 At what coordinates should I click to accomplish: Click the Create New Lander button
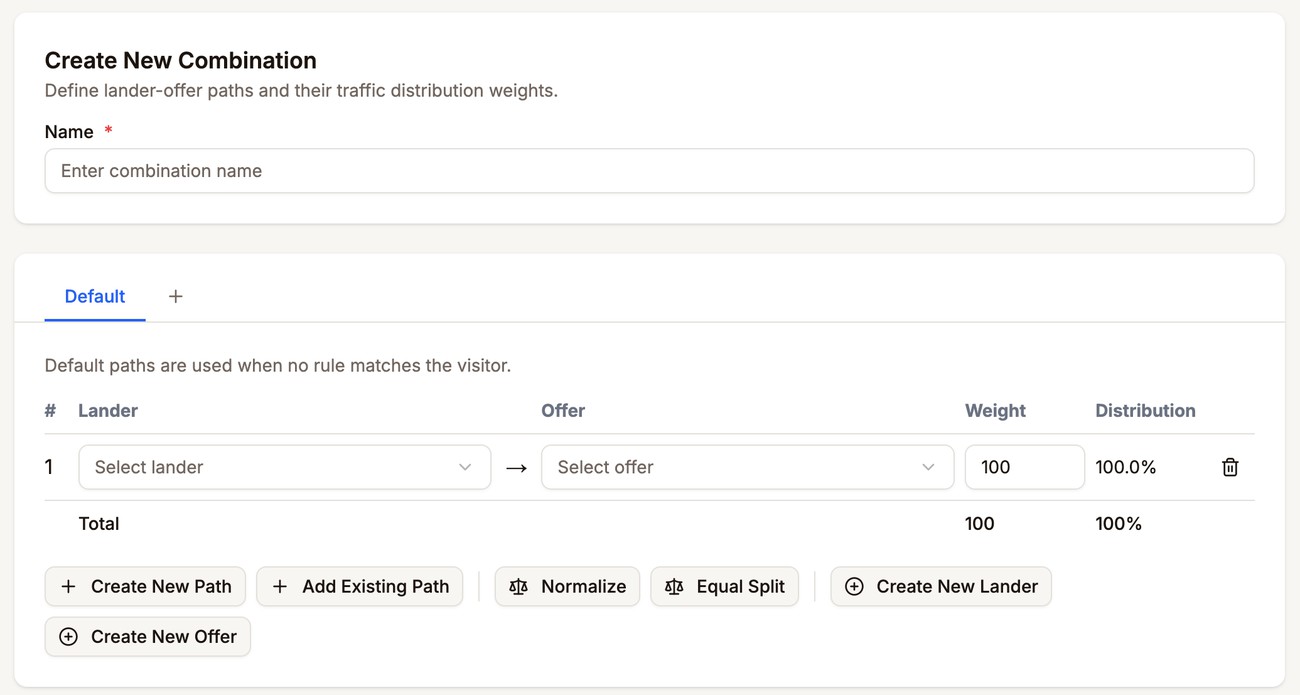(941, 587)
